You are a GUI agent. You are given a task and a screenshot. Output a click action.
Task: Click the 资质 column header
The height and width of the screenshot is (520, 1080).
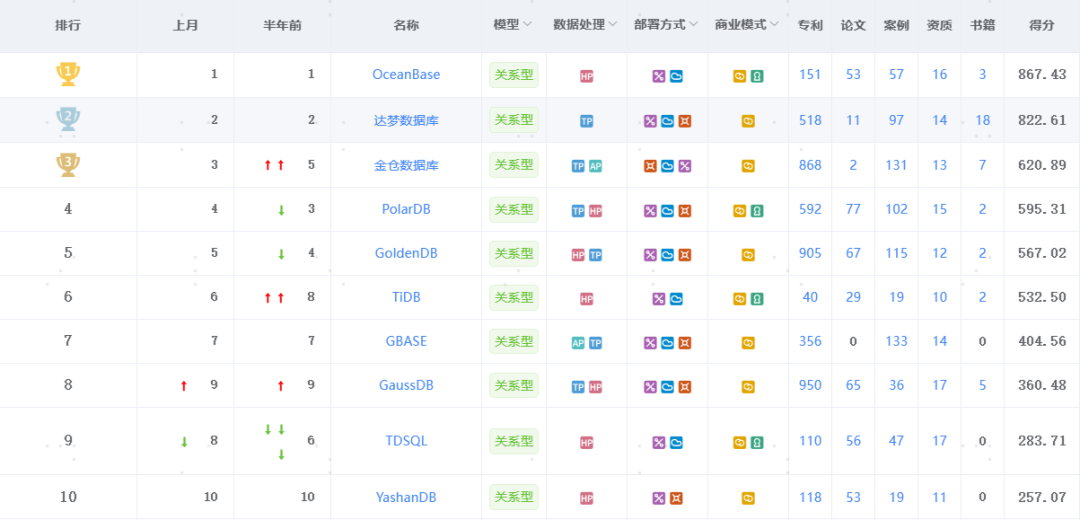tap(939, 25)
